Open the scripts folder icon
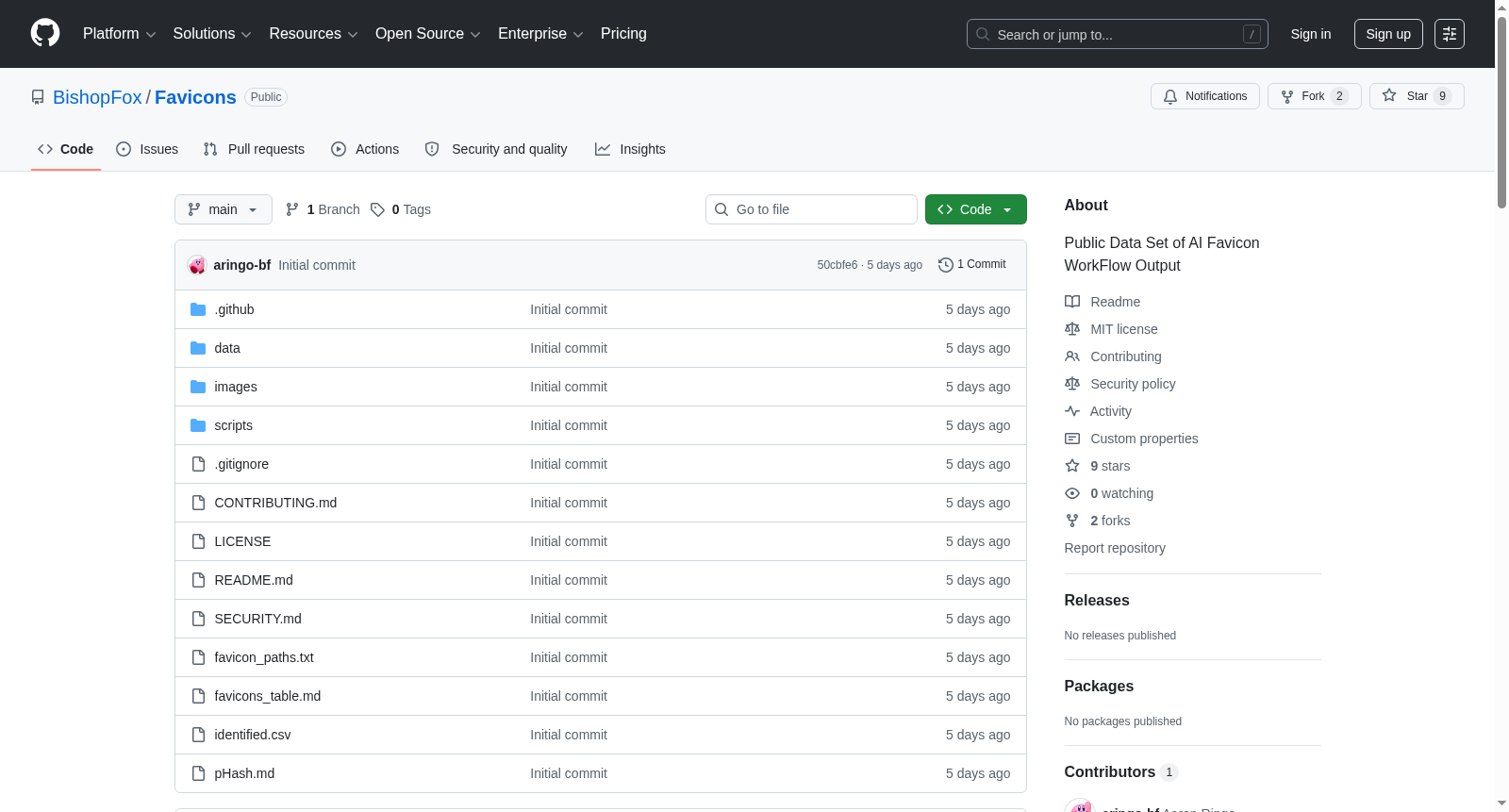 198,425
